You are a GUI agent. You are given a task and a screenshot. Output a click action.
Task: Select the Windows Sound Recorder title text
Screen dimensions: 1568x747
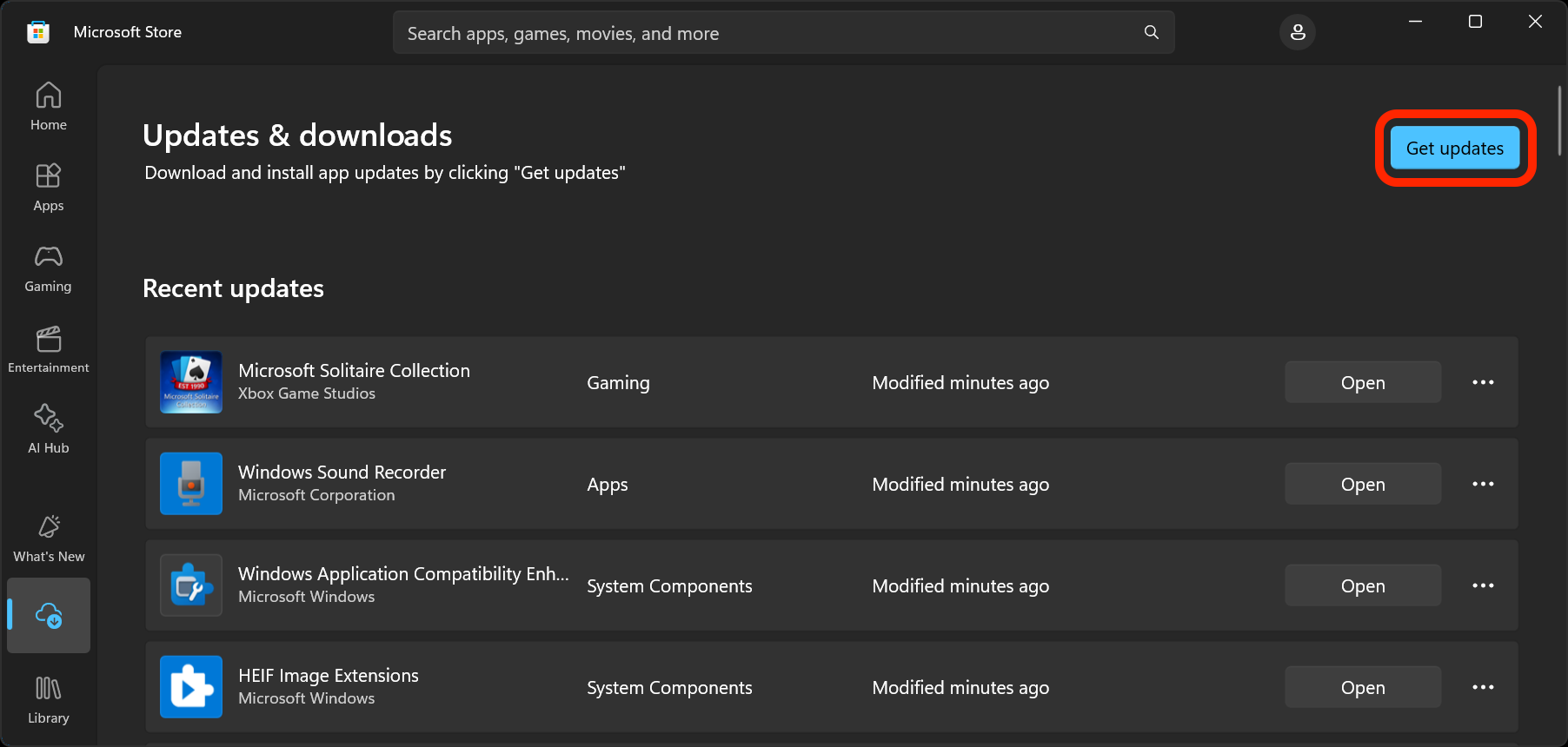(x=342, y=473)
